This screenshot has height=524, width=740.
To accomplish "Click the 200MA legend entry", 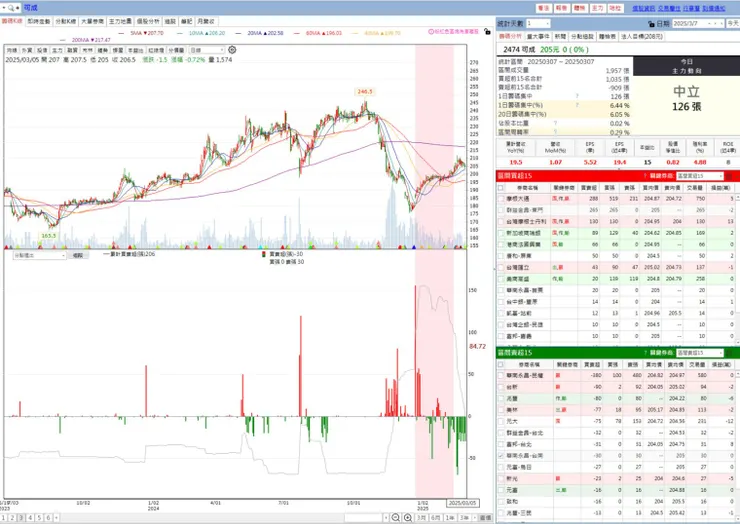I will 86,40.
